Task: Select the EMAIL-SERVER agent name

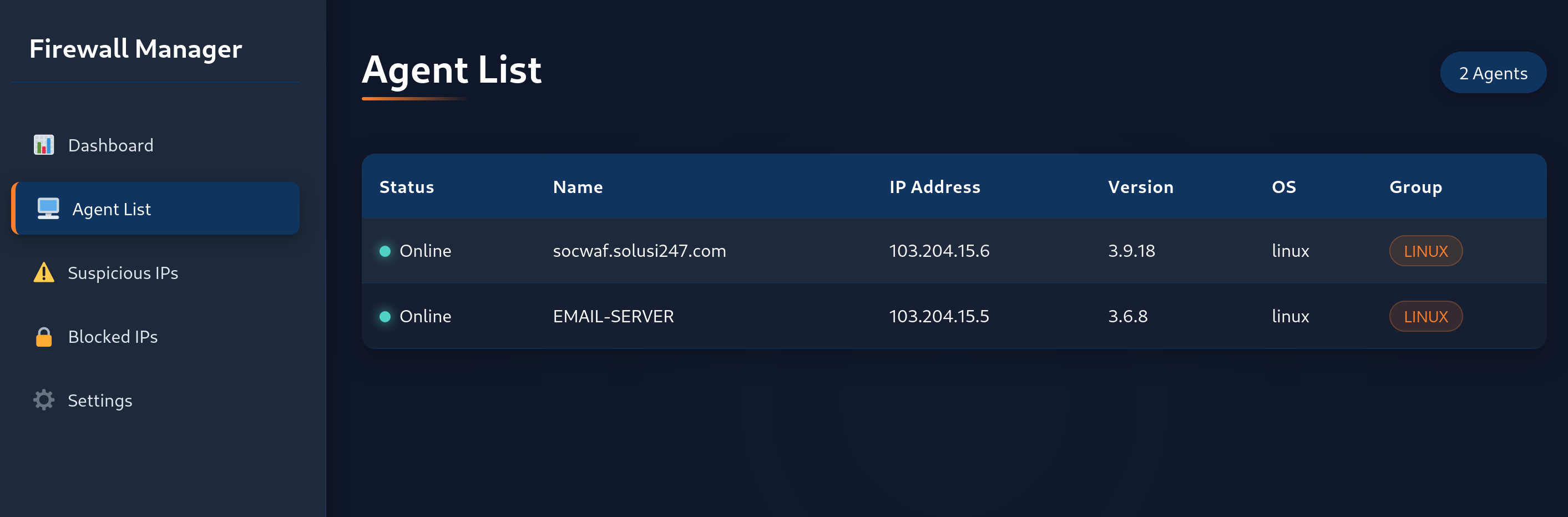Action: (x=613, y=316)
